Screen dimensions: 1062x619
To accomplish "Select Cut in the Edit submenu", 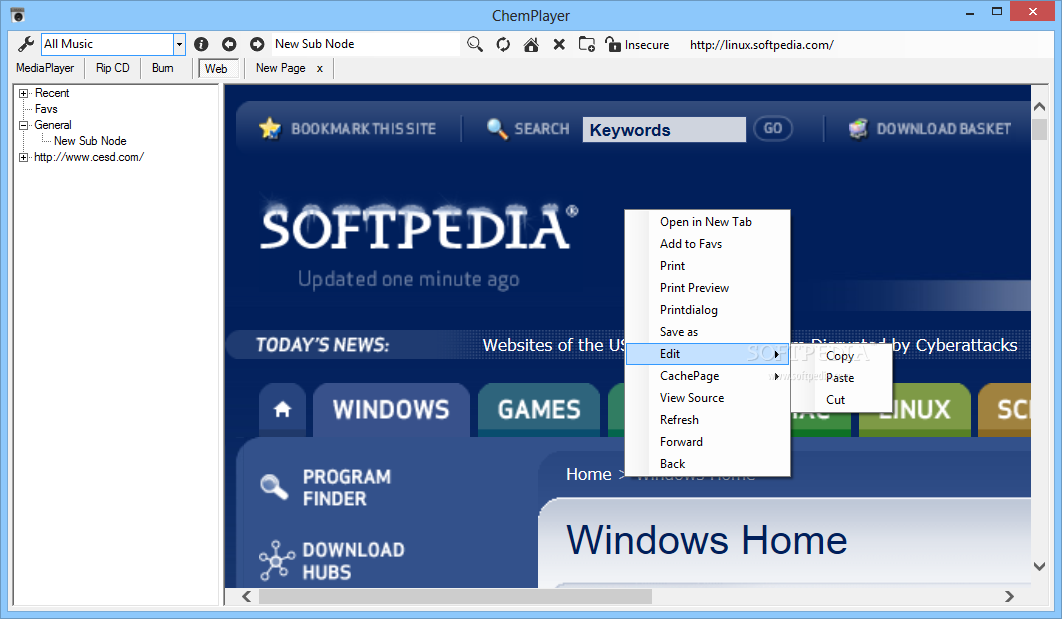I will (841, 400).
